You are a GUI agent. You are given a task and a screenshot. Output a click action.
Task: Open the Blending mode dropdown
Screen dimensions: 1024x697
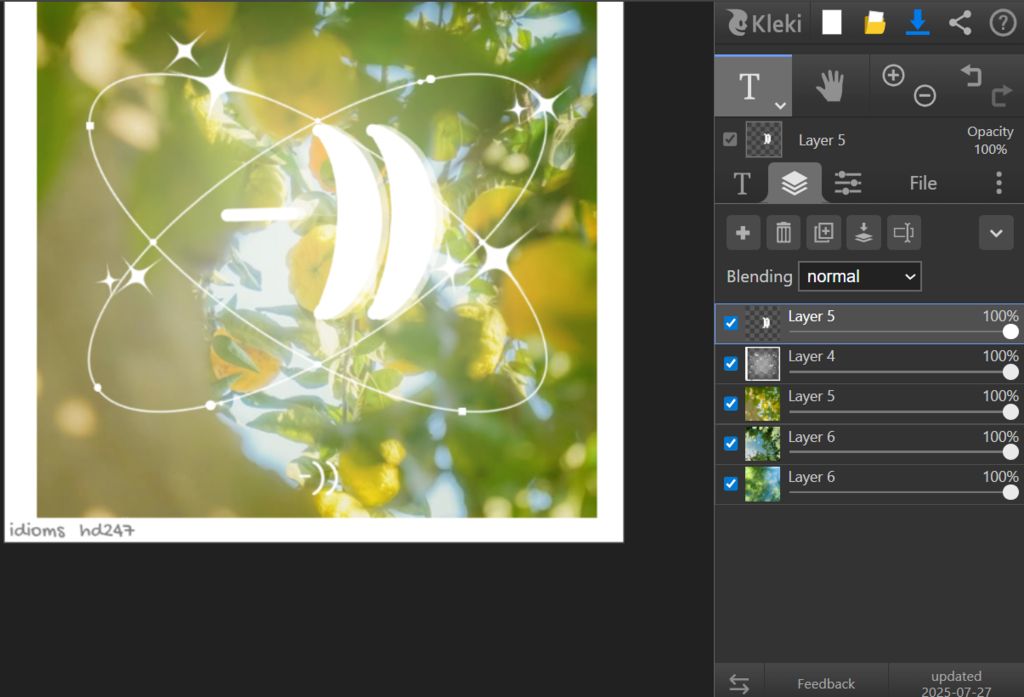click(x=859, y=276)
